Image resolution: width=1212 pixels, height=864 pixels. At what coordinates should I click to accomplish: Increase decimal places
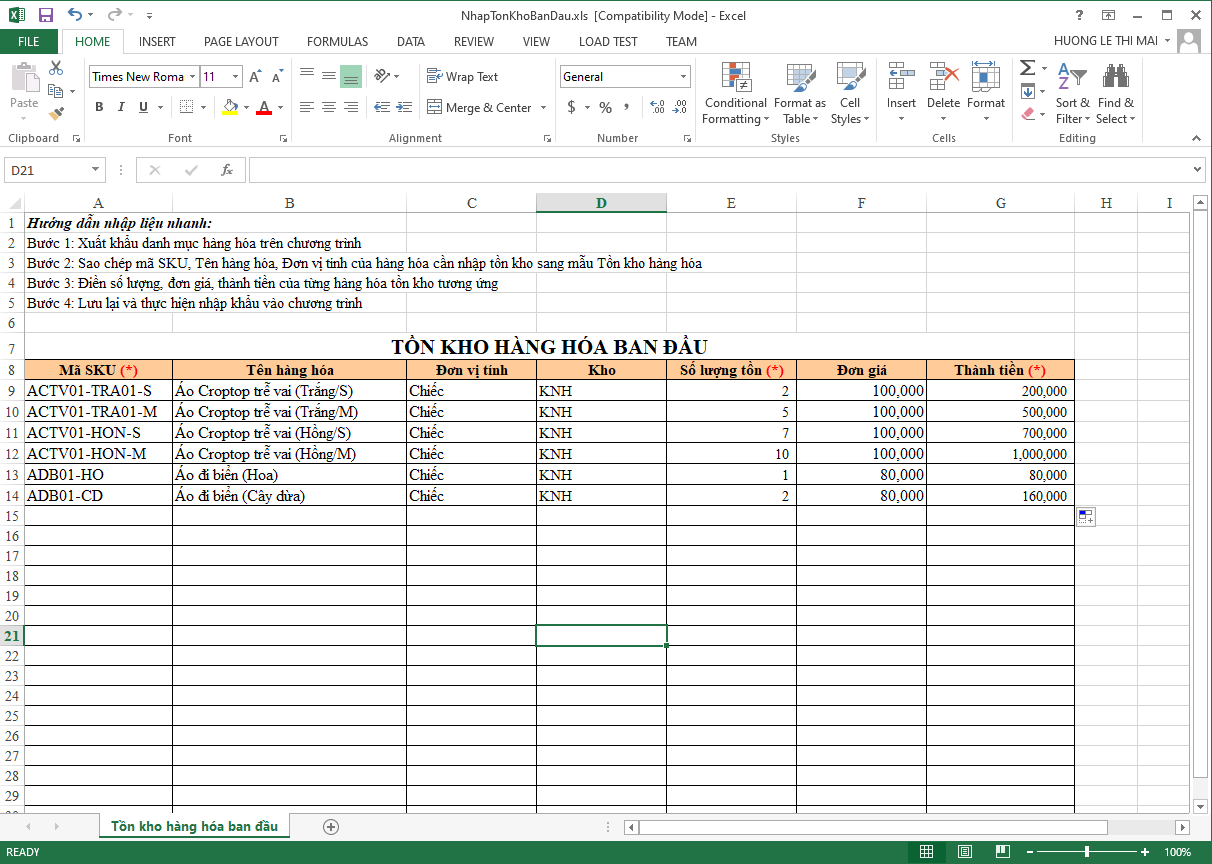click(x=657, y=107)
